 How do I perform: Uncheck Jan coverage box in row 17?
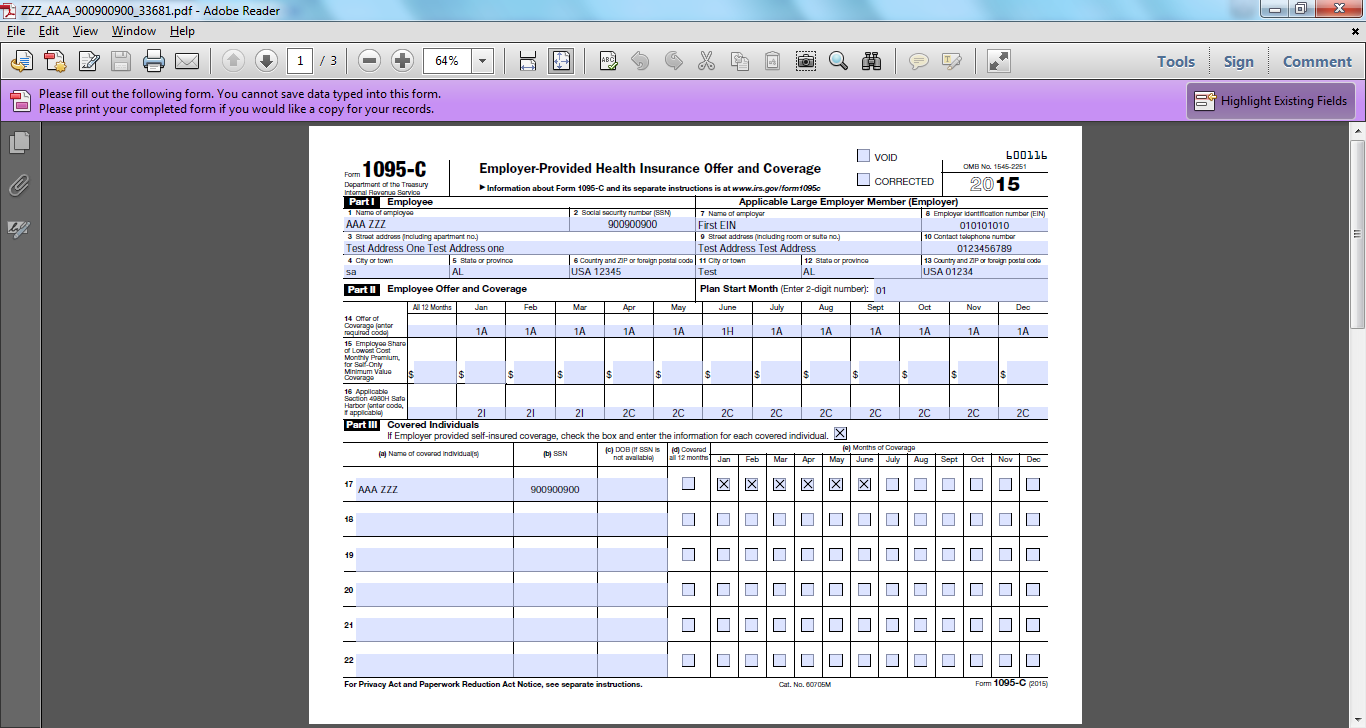723,484
